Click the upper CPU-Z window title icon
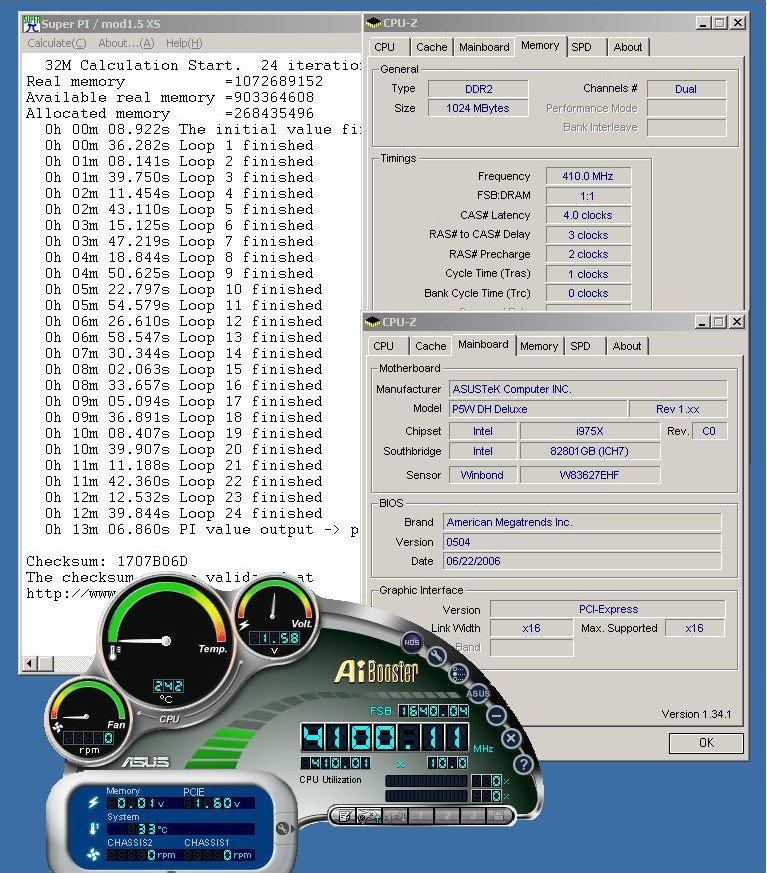The image size is (767, 873). click(x=373, y=23)
